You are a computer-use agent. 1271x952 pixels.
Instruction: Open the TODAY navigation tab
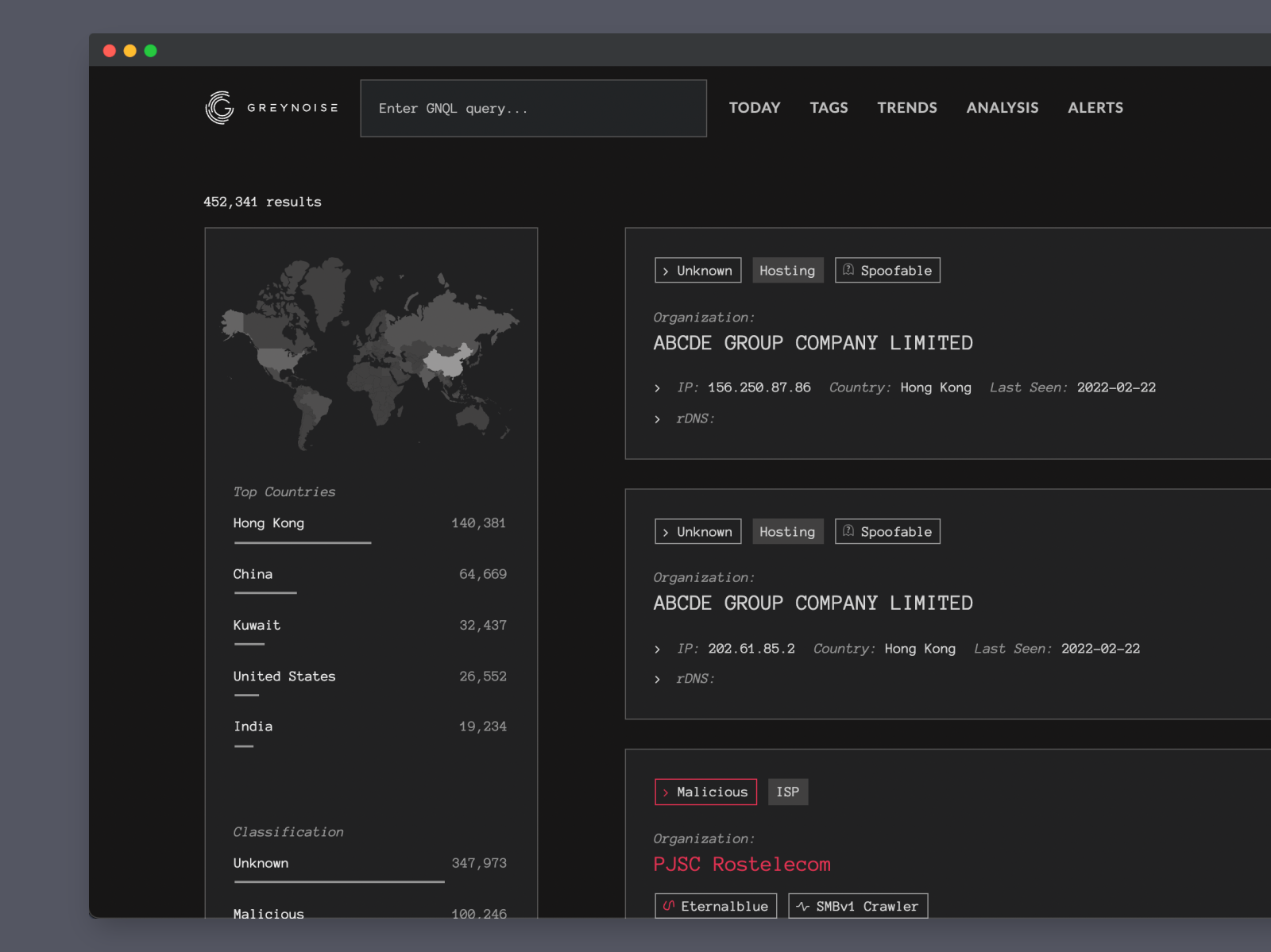pos(754,108)
